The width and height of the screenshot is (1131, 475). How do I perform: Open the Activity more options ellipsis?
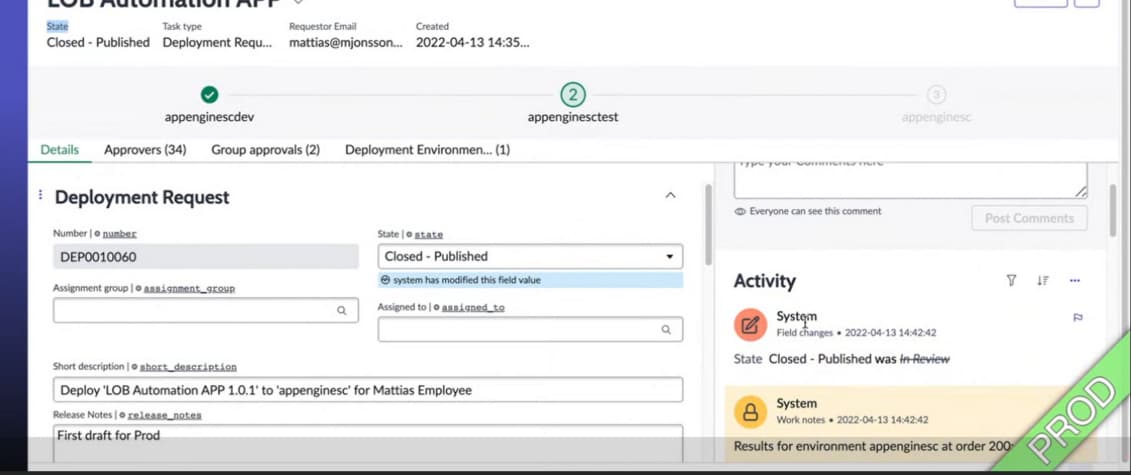pos(1075,280)
